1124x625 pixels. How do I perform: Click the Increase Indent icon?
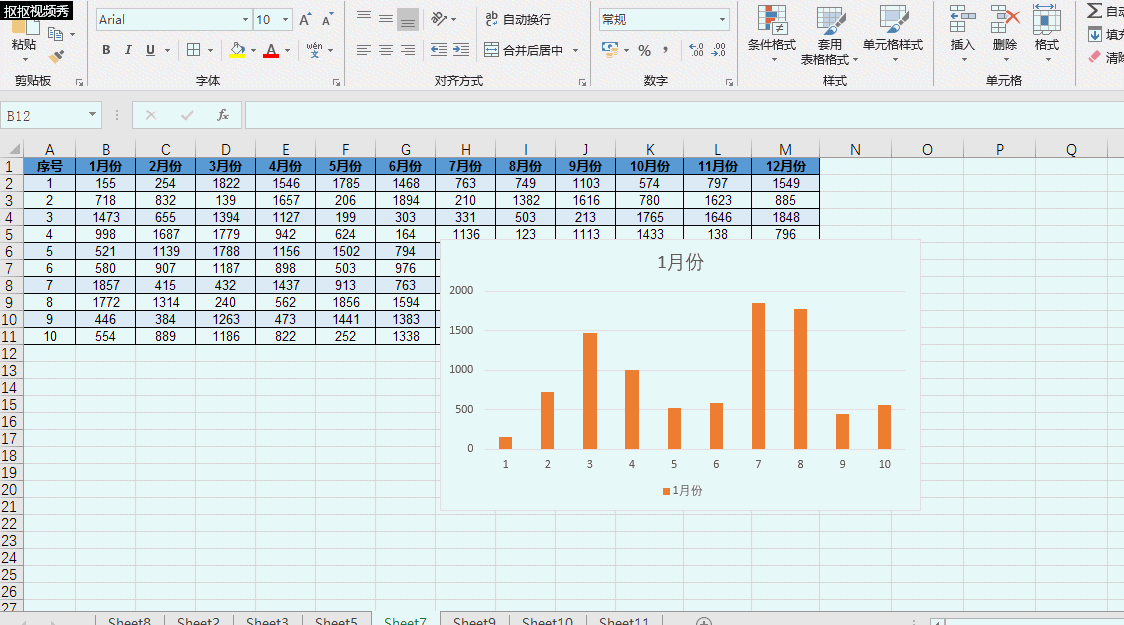[x=461, y=50]
